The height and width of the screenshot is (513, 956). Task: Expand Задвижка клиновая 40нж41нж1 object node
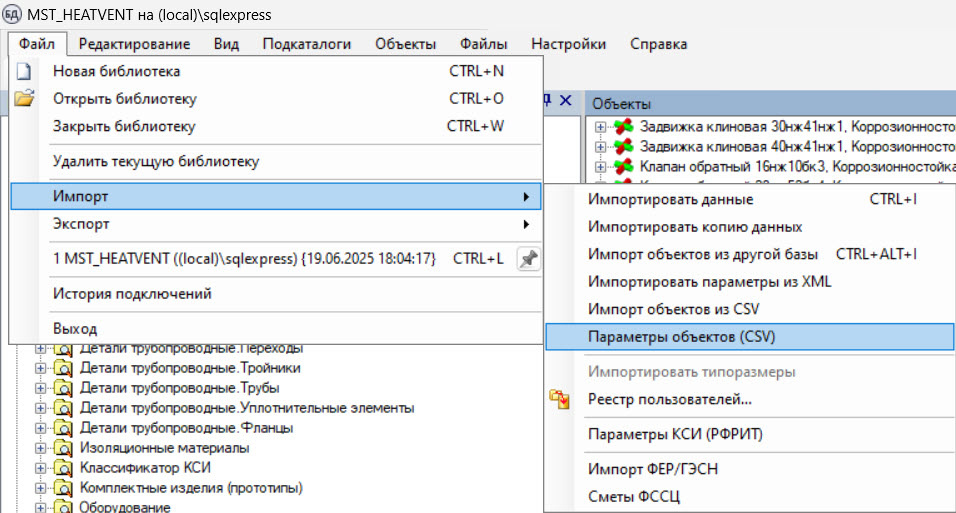(x=601, y=147)
